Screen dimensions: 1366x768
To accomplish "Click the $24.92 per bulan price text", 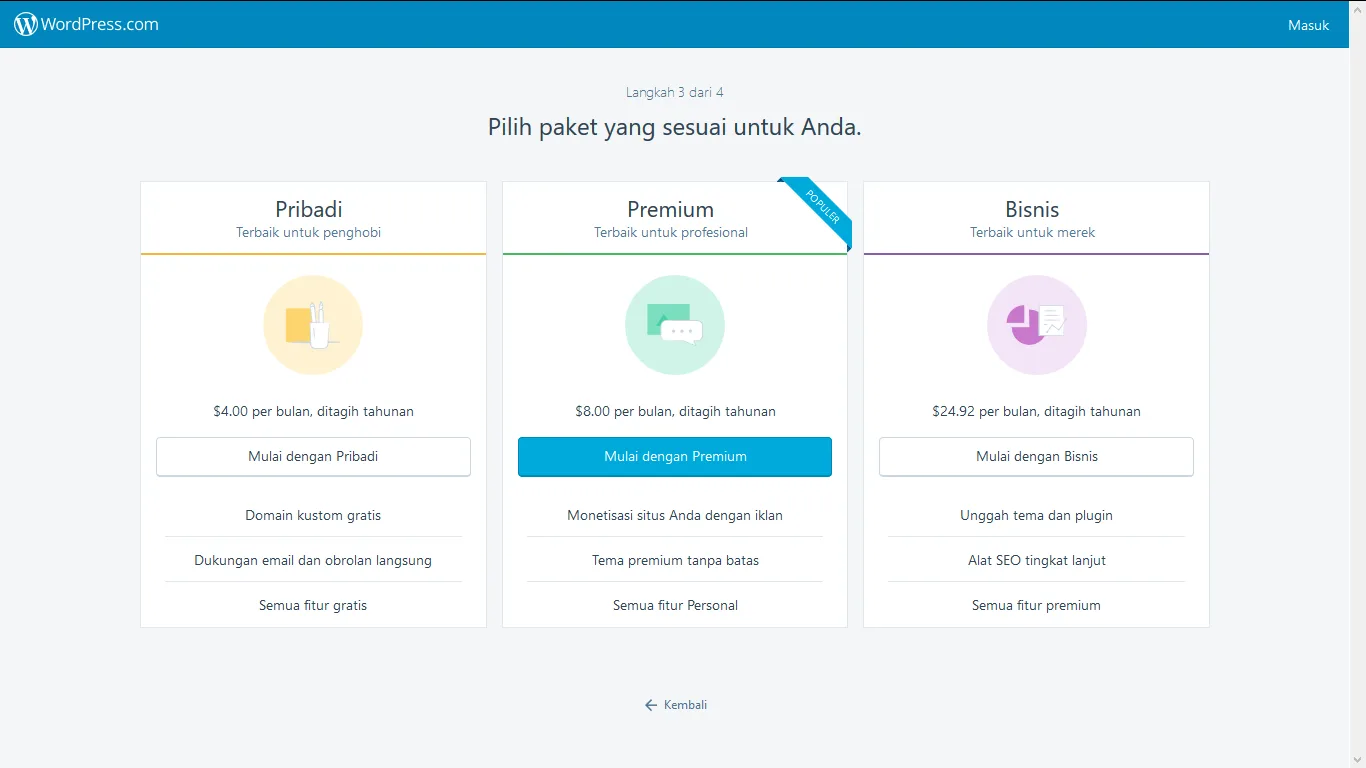I will [x=1037, y=411].
